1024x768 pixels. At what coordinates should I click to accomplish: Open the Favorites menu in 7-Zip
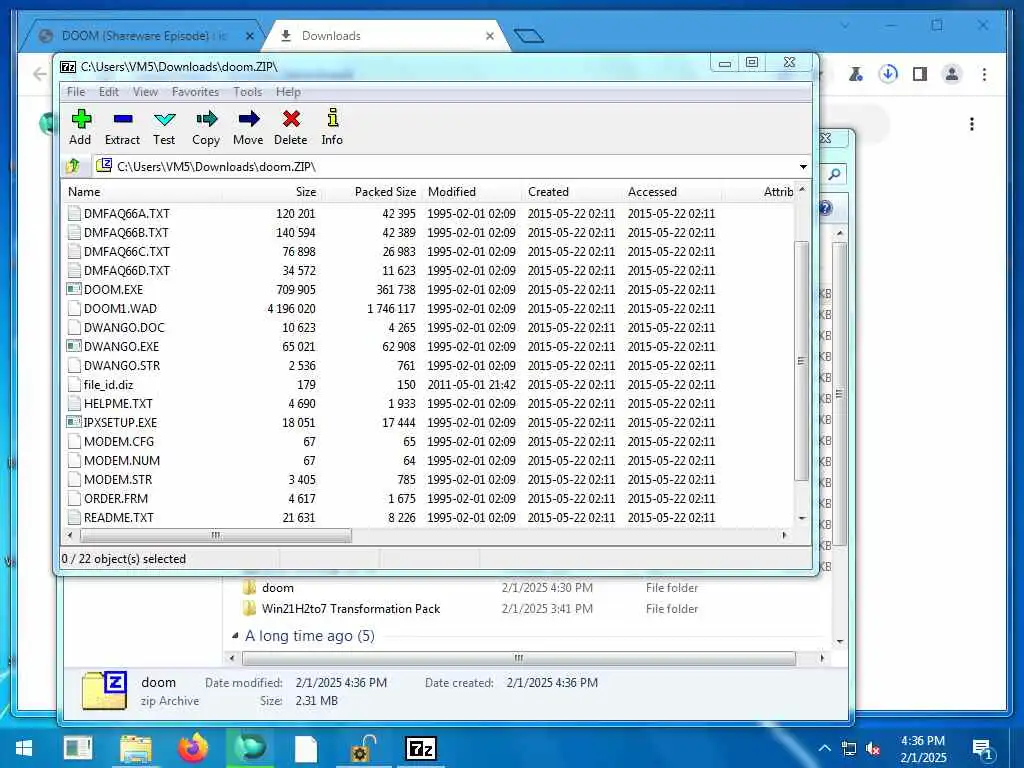[195, 92]
